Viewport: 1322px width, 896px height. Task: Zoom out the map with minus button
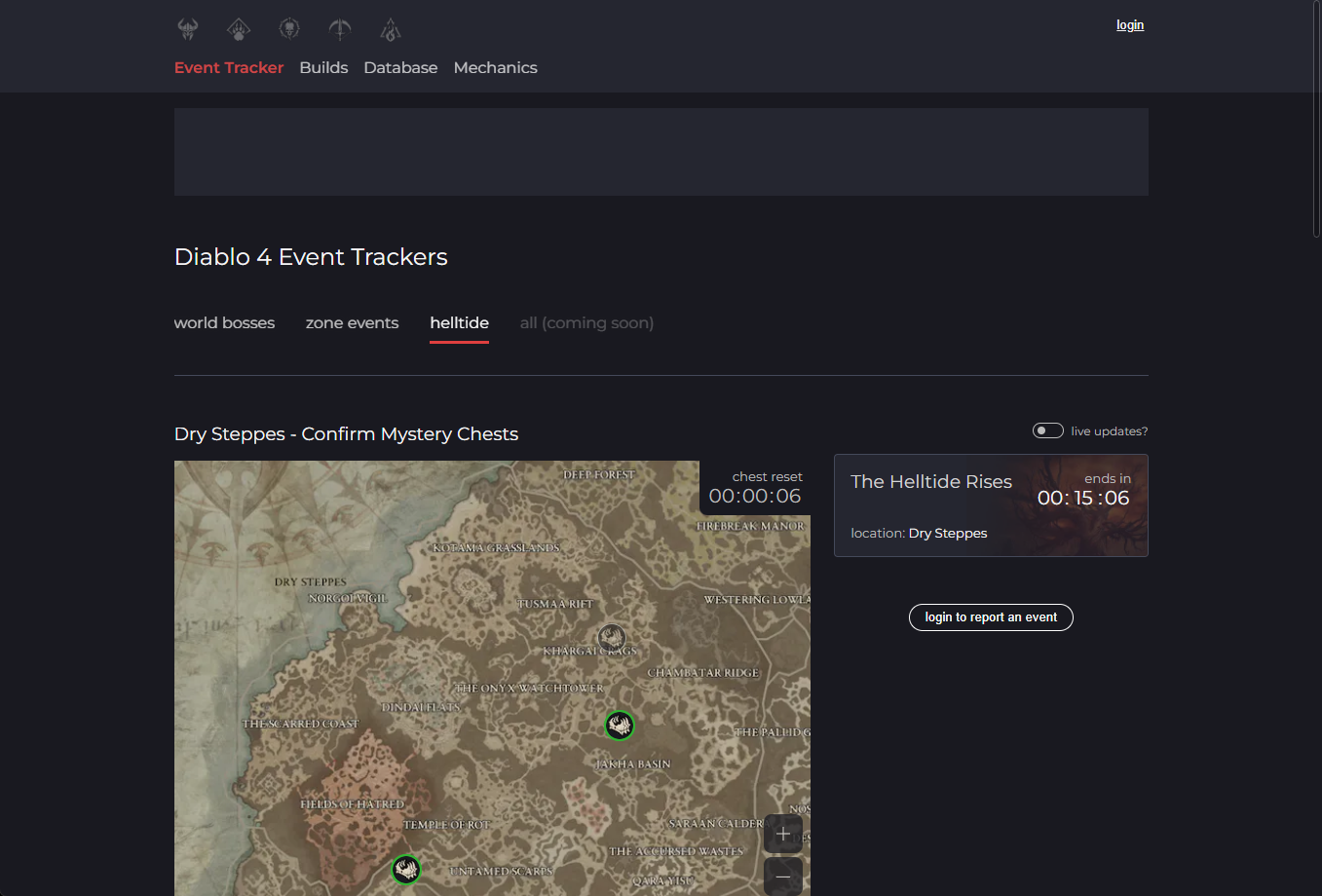(x=783, y=877)
